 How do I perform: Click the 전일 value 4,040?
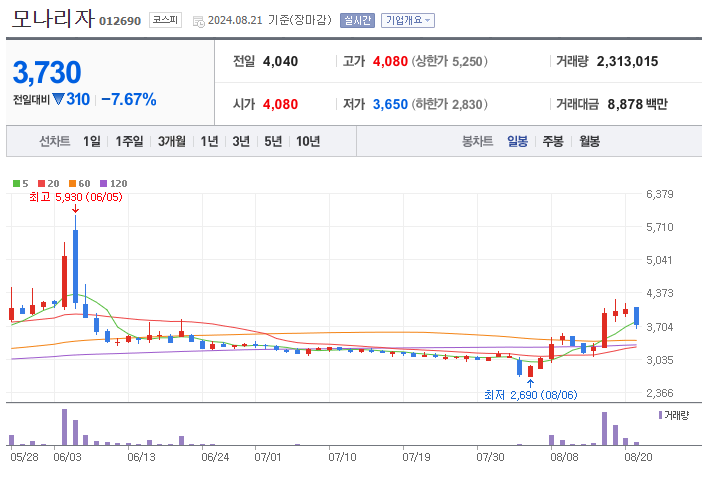(280, 61)
